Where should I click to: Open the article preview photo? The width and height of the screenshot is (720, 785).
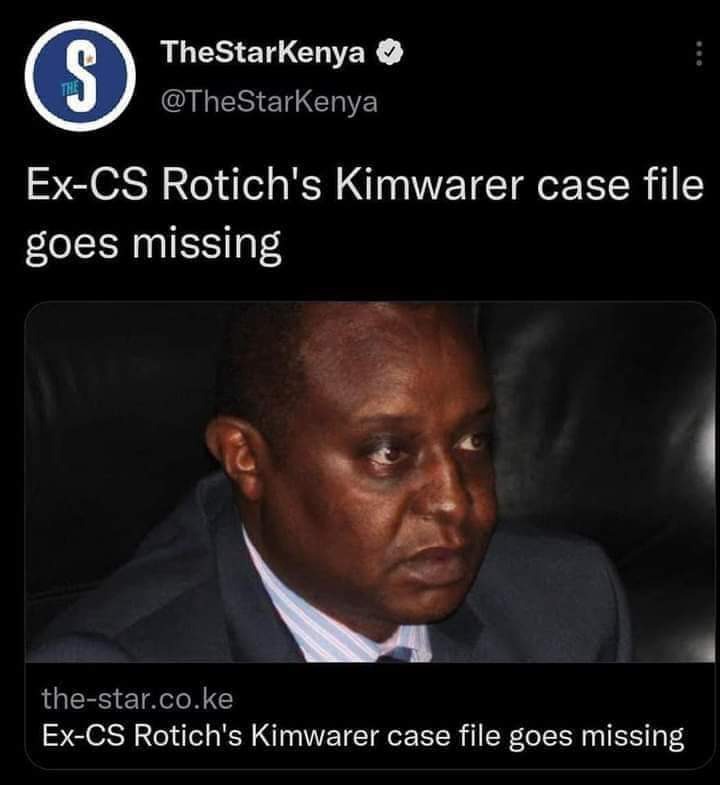(370, 482)
